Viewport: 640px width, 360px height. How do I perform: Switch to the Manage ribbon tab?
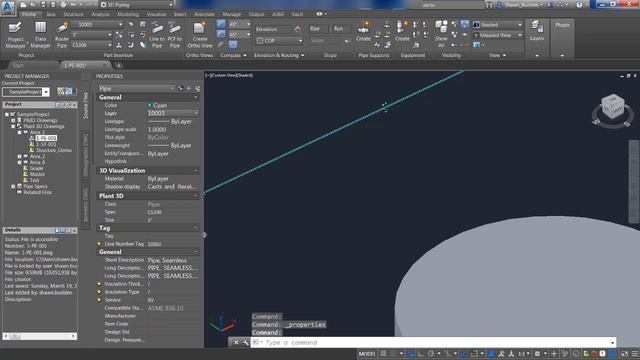(231, 14)
